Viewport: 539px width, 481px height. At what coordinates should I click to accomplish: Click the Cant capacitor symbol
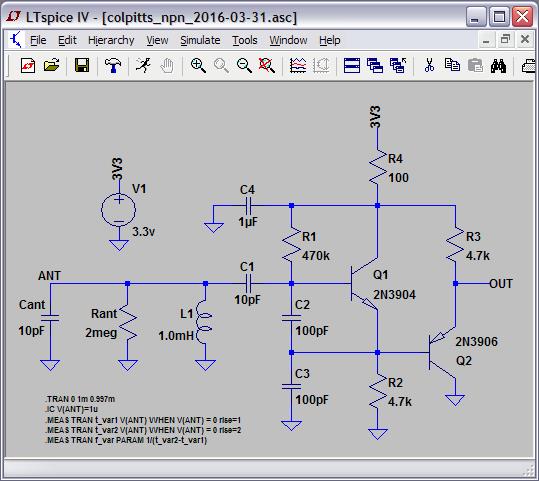pos(50,318)
